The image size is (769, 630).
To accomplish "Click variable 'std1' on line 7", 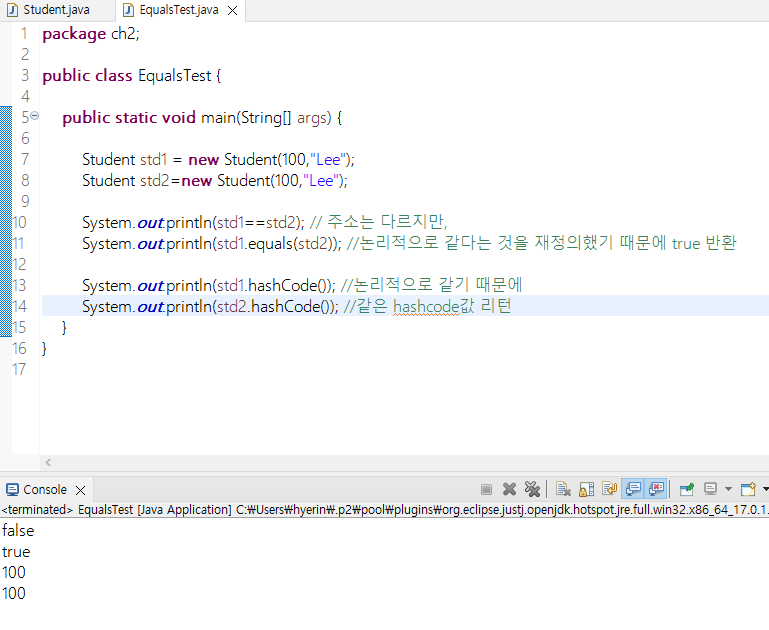I will pos(154,159).
